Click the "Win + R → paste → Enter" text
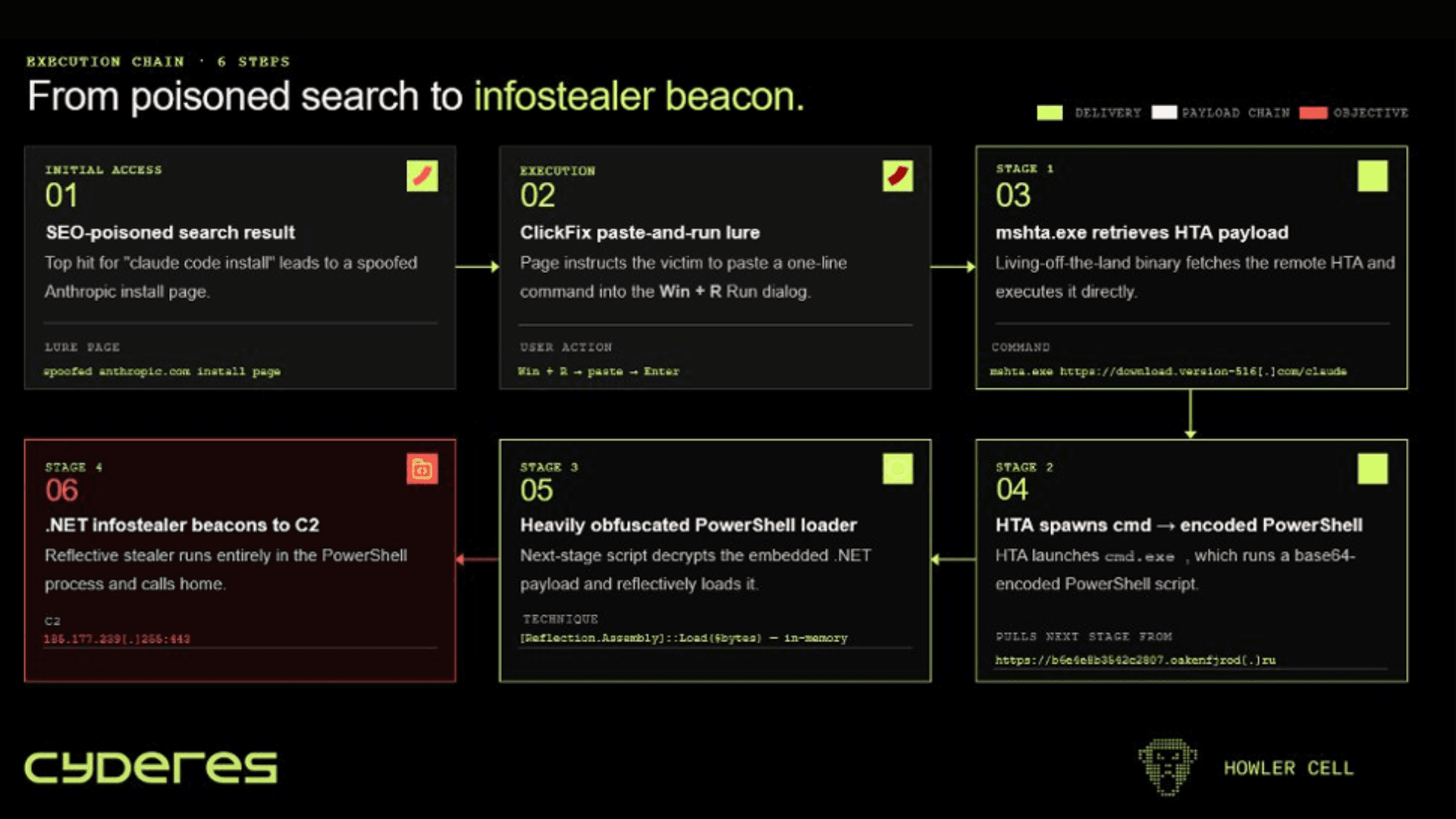 point(599,372)
